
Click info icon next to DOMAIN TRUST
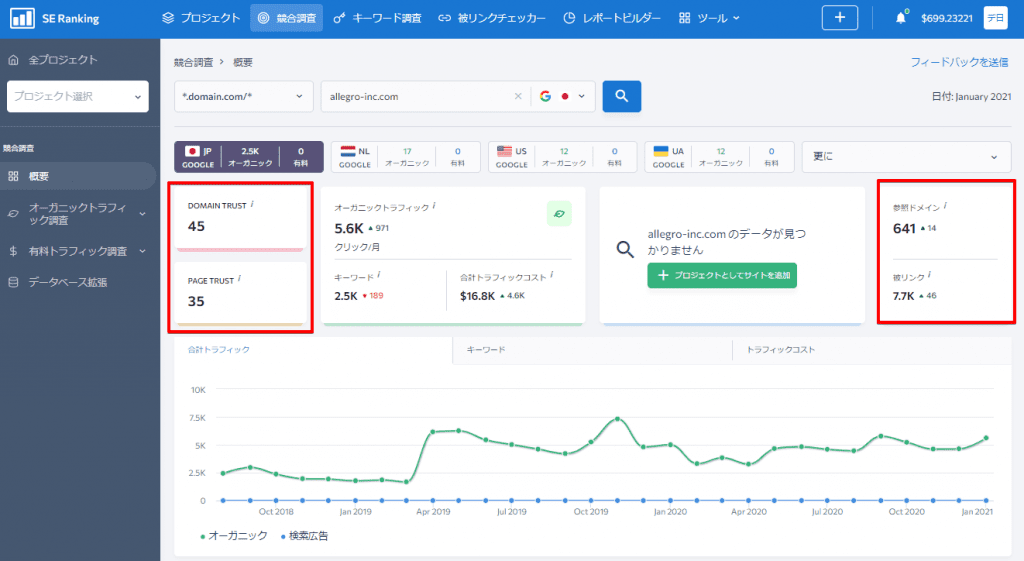252,204
